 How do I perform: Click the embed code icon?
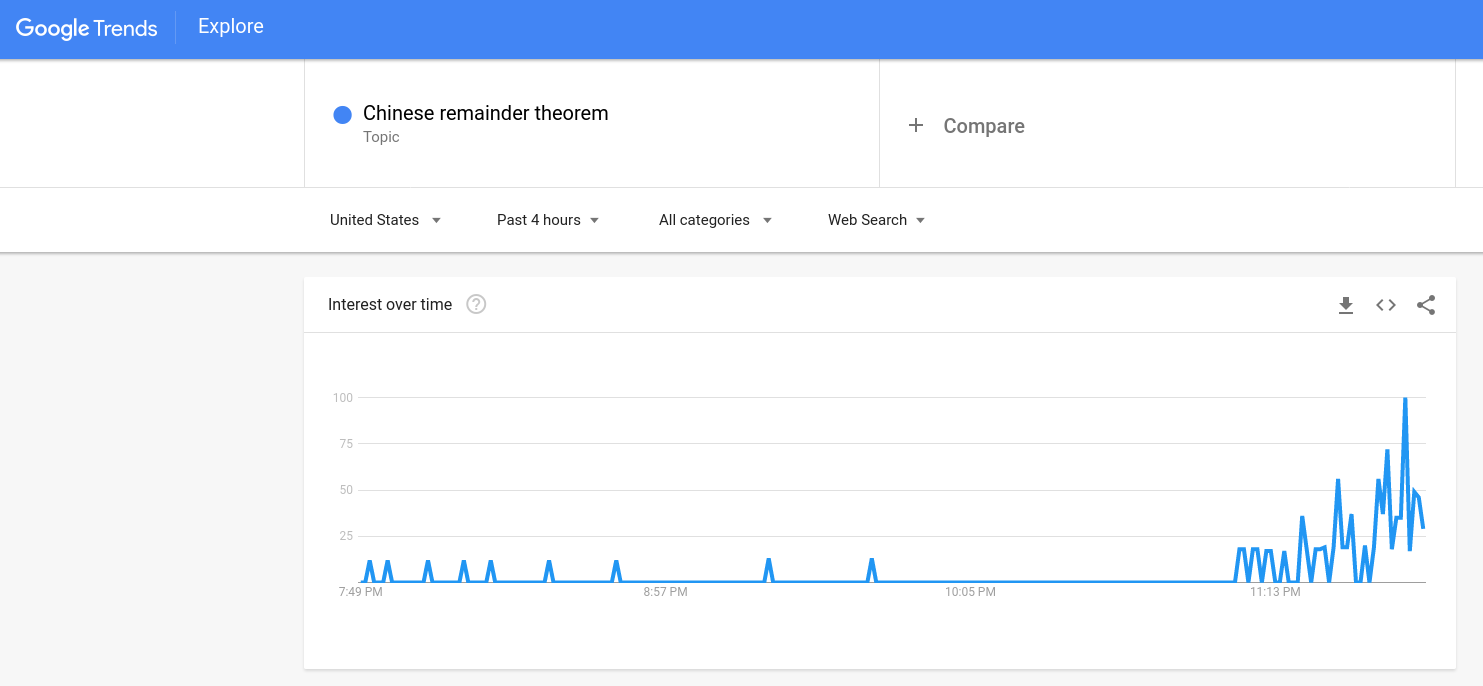pyautogui.click(x=1386, y=305)
